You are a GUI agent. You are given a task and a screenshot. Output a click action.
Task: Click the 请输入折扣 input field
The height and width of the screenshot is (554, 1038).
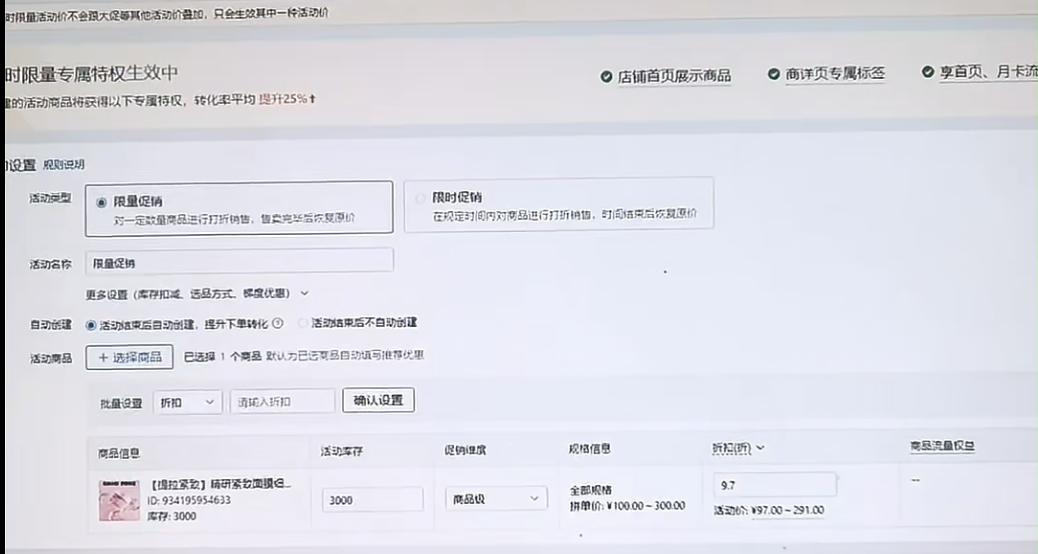283,402
